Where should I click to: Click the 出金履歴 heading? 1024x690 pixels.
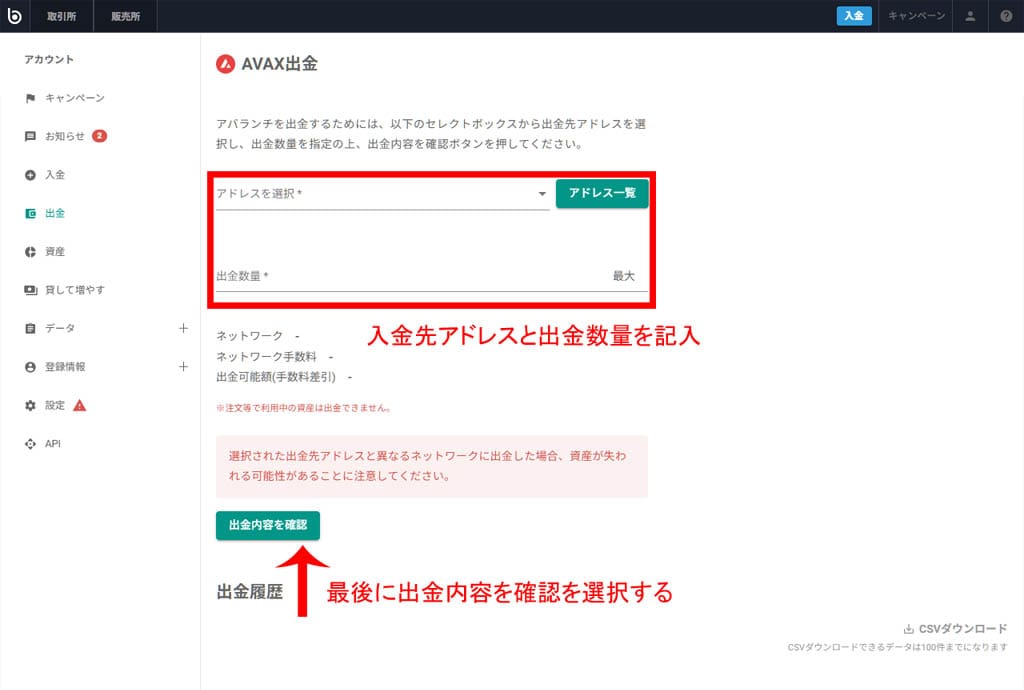249,592
